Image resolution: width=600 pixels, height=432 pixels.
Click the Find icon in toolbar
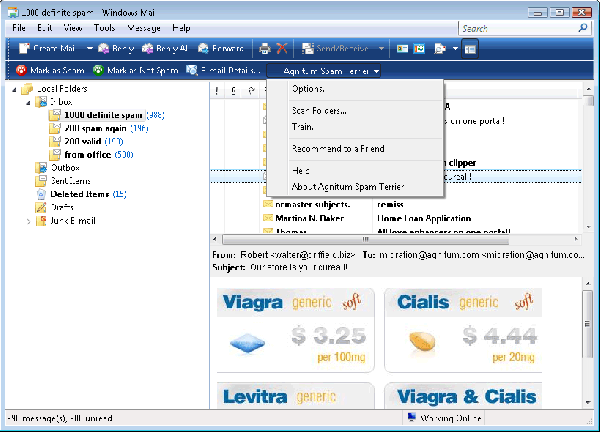[x=440, y=49]
